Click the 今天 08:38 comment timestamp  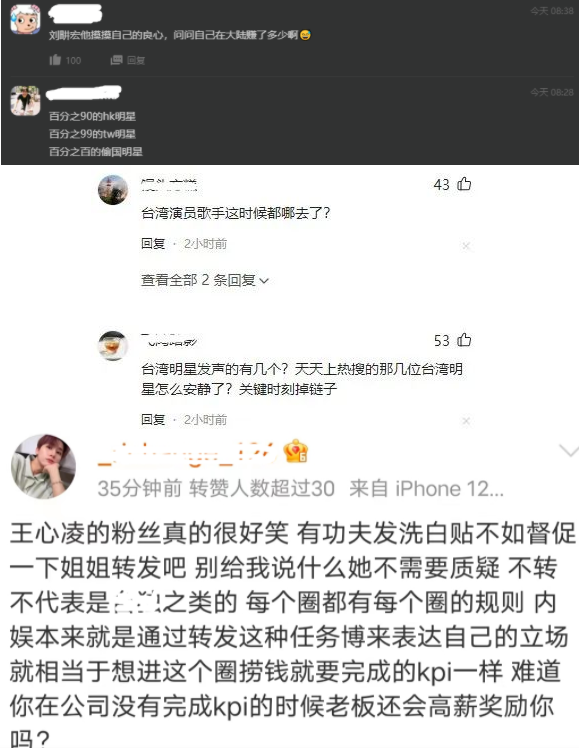point(552,11)
